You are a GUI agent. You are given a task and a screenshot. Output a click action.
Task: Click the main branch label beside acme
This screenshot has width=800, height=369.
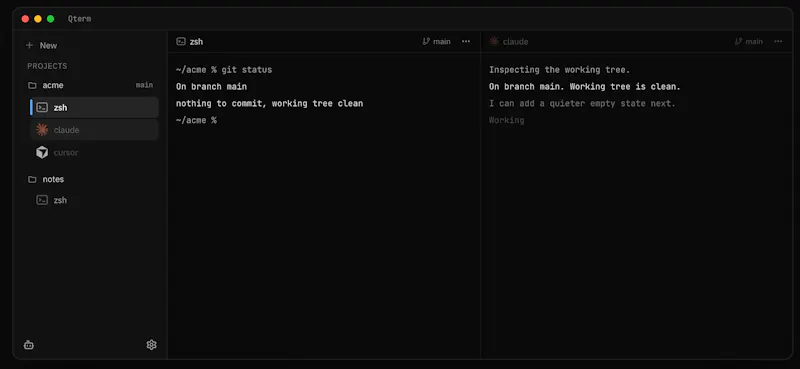coord(144,85)
